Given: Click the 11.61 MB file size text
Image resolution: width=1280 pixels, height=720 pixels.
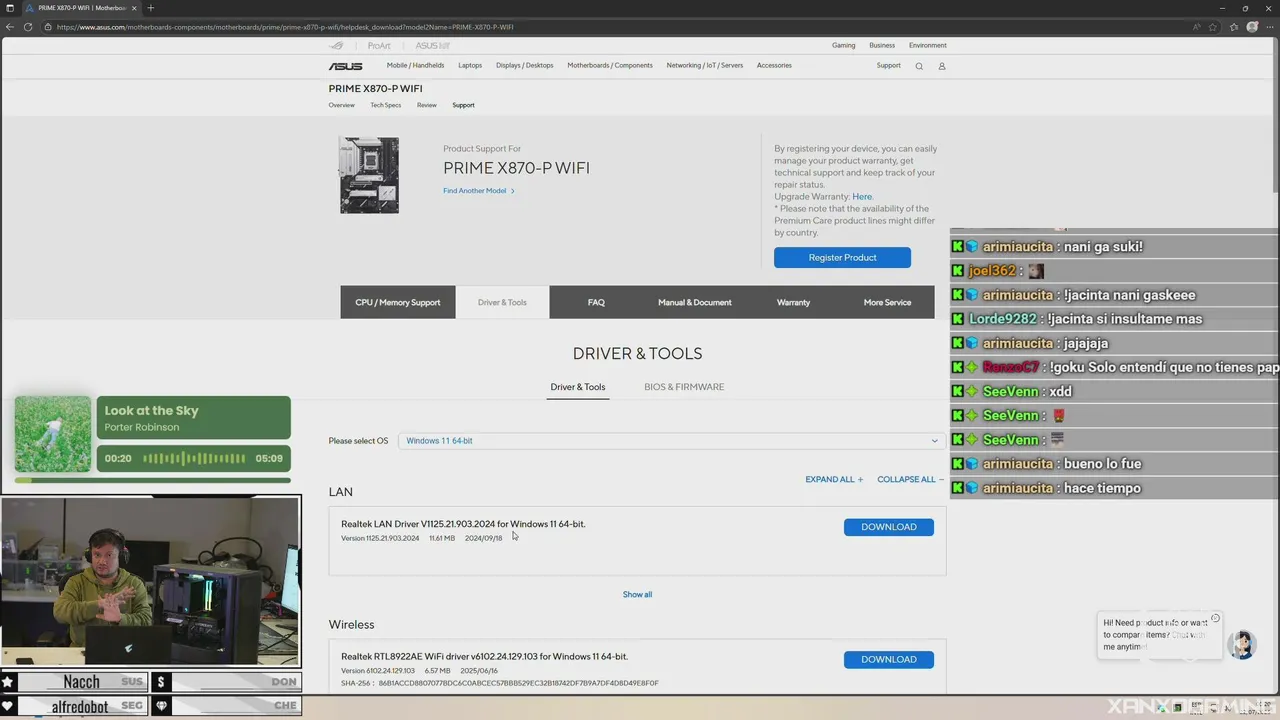Looking at the screenshot, I should 442,538.
